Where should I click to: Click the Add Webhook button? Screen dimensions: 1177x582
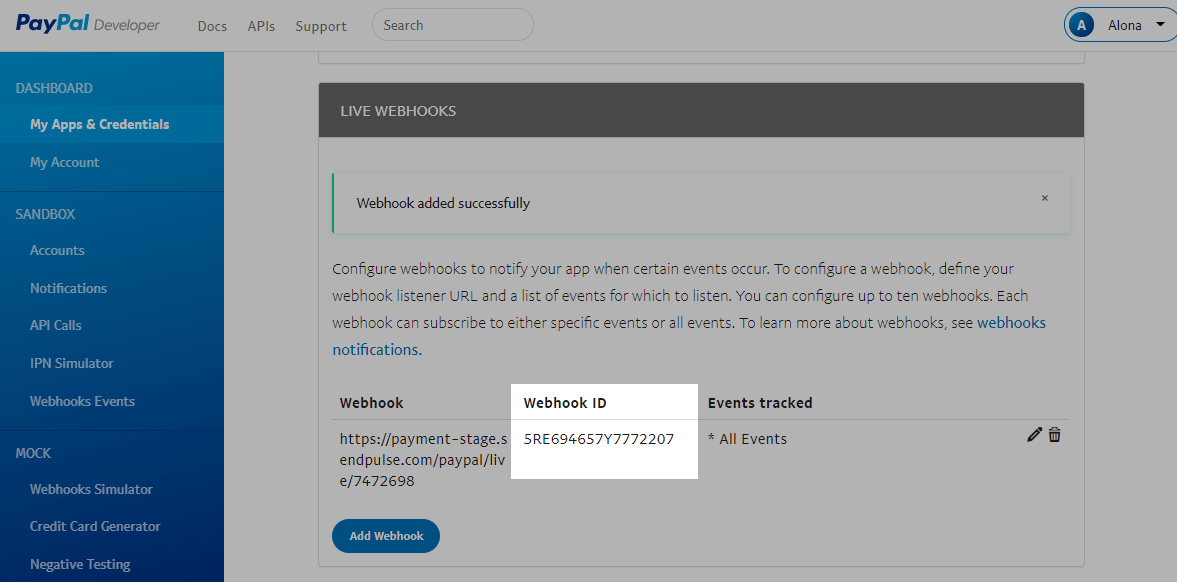[386, 536]
